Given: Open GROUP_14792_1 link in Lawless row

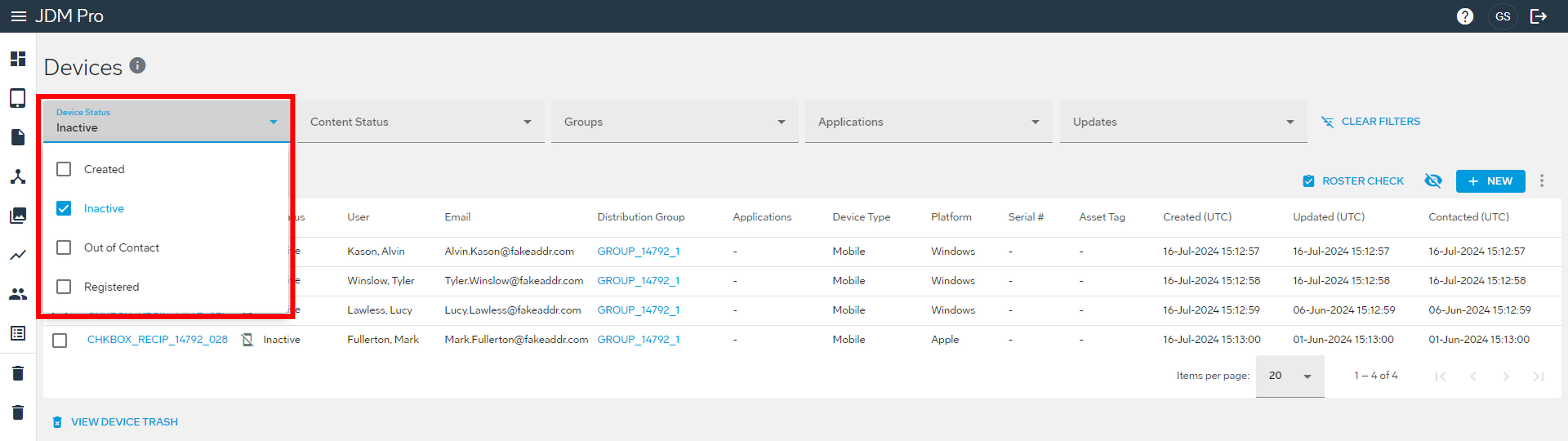Looking at the screenshot, I should (x=638, y=310).
